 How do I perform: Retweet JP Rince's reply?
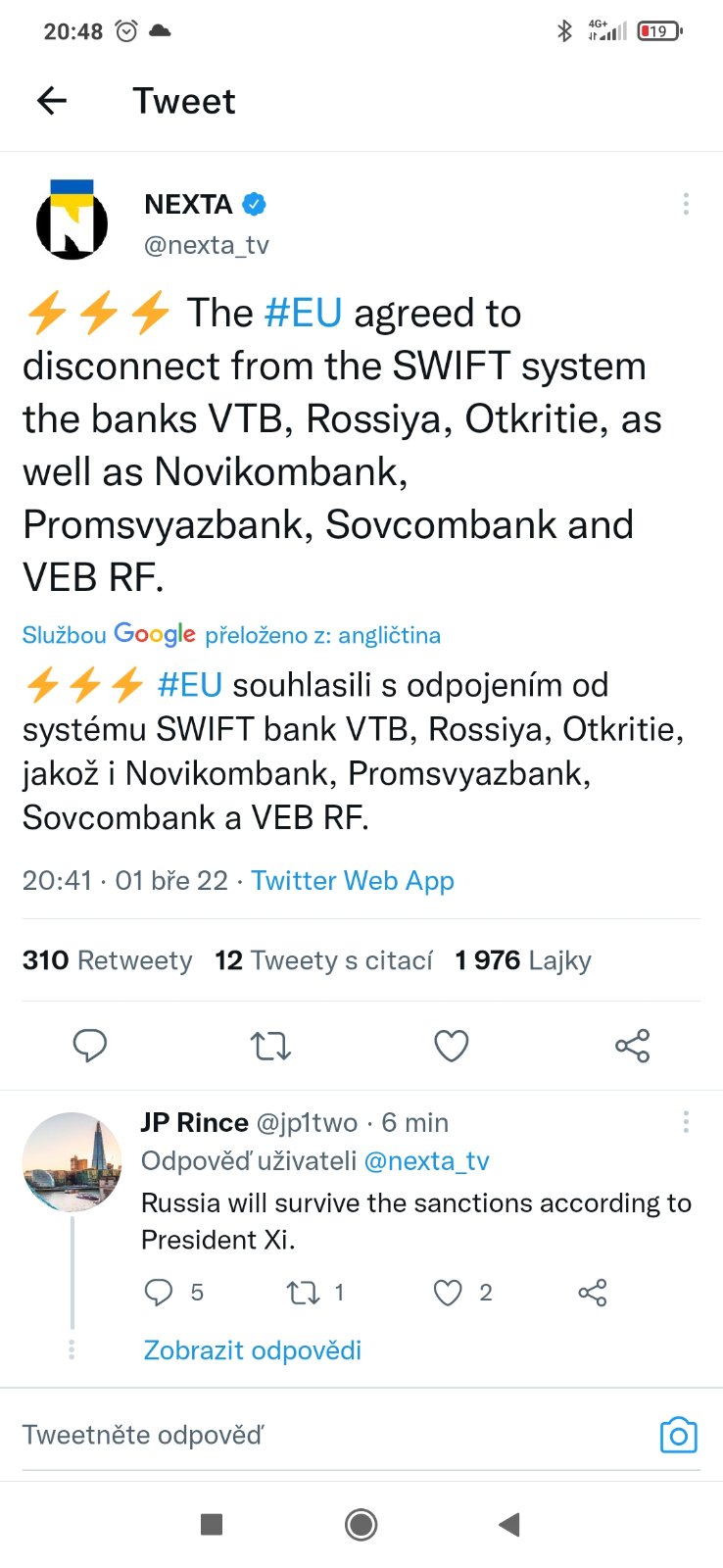click(303, 1293)
